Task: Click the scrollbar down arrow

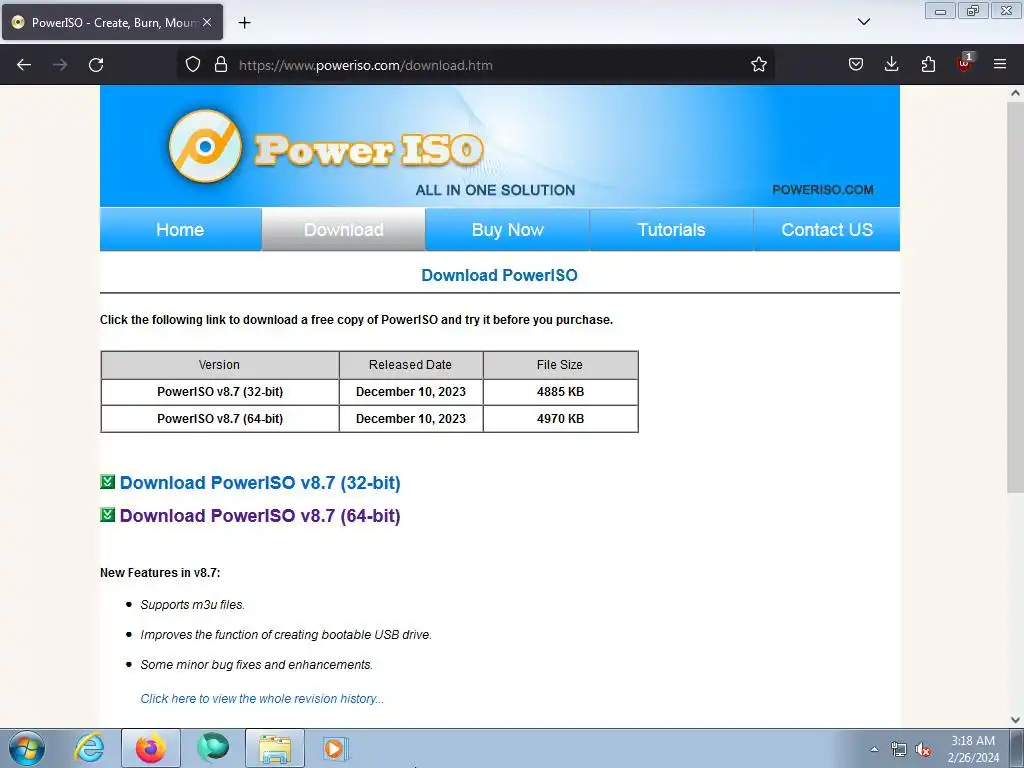Action: pos(1015,720)
